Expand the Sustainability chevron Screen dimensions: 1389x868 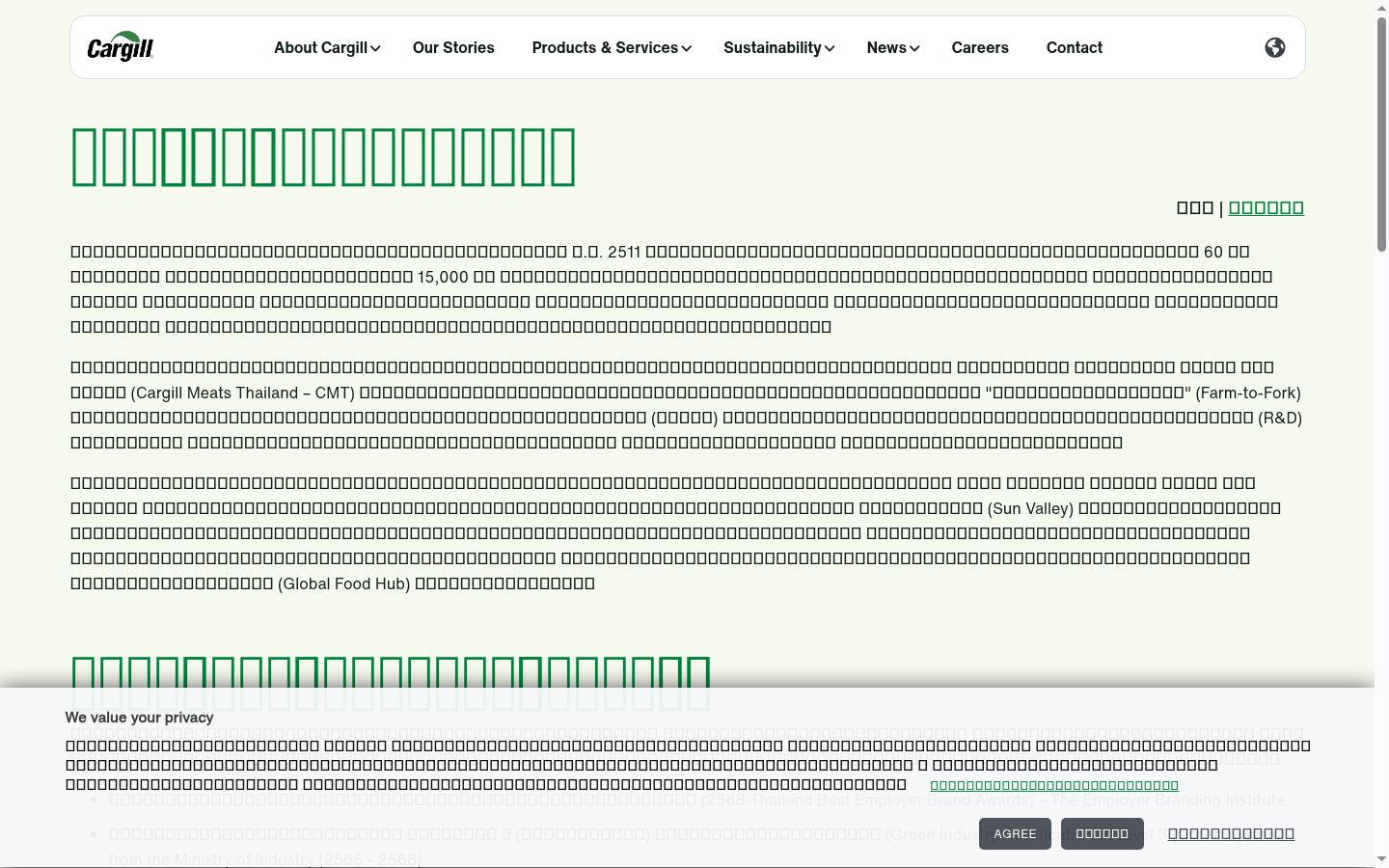point(830,48)
